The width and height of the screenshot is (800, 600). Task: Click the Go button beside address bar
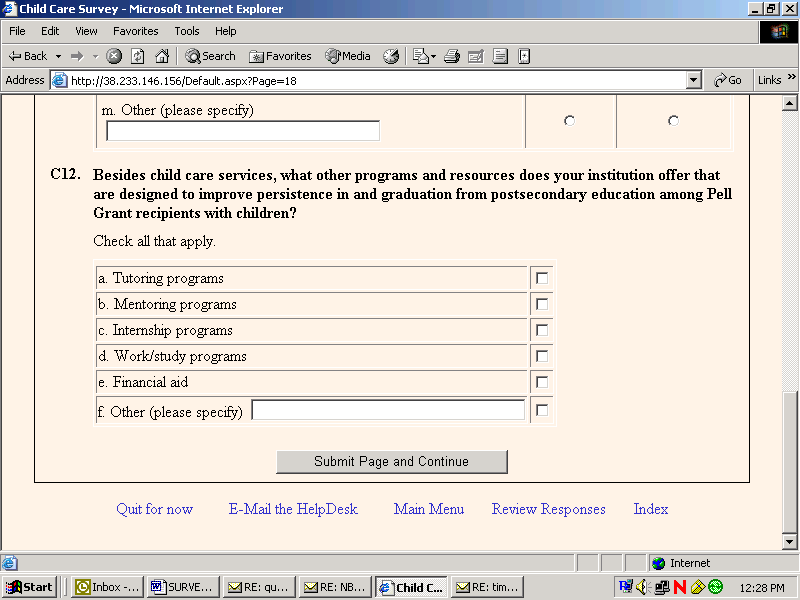[x=728, y=80]
